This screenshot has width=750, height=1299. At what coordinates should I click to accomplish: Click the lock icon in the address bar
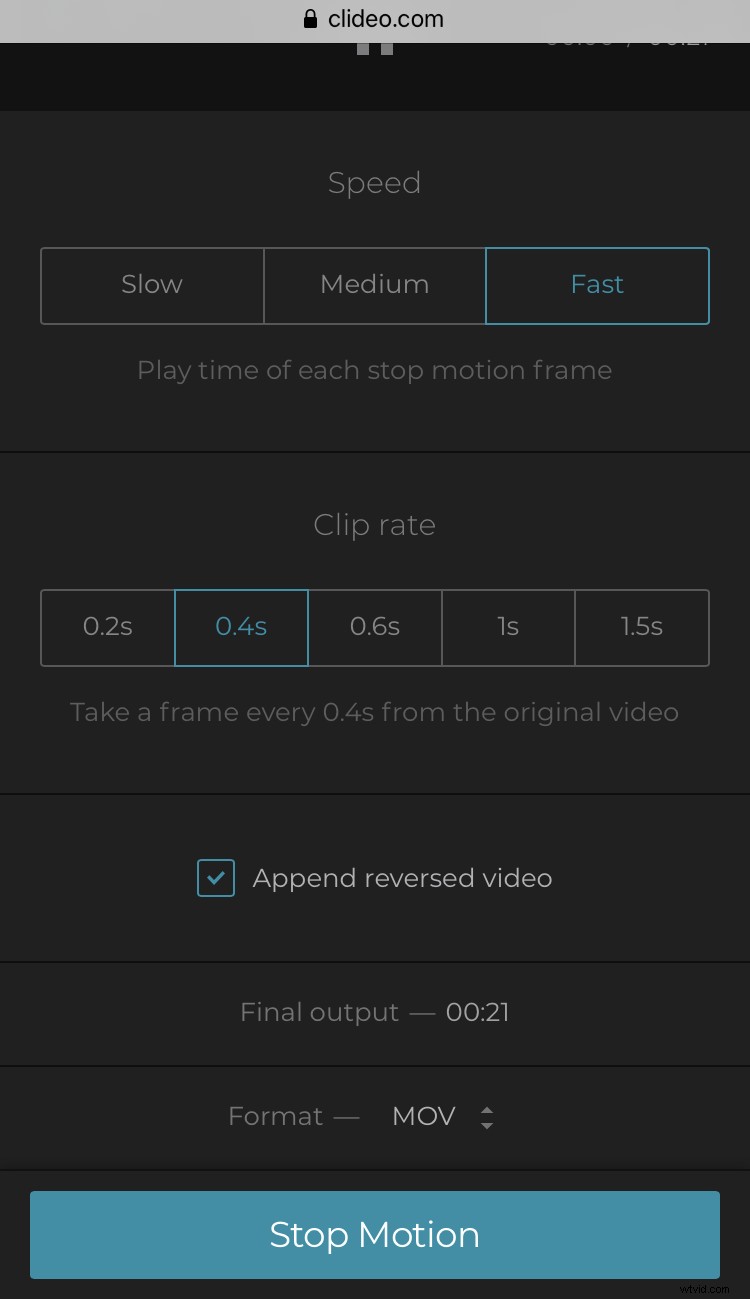pos(308,18)
